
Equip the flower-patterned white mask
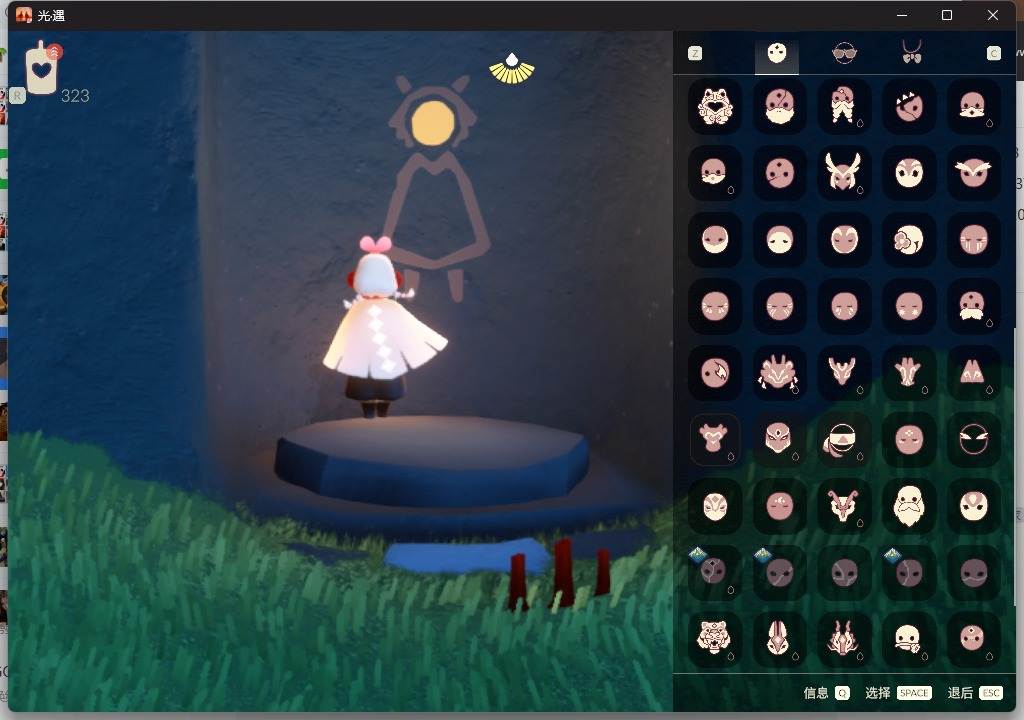point(908,239)
